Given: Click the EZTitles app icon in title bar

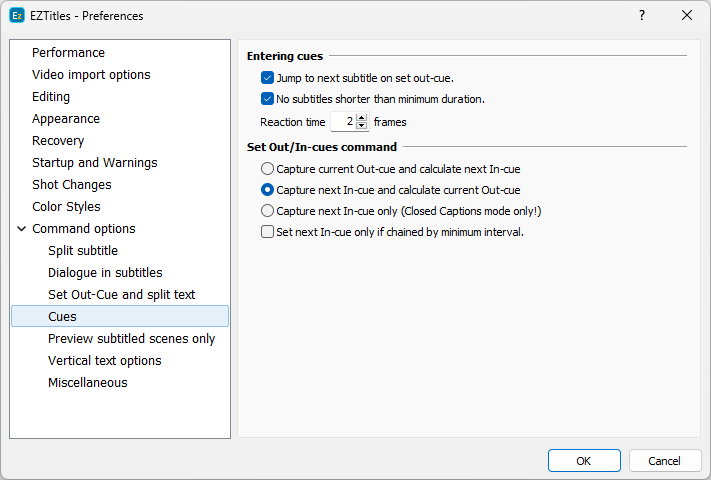Looking at the screenshot, I should (17, 16).
